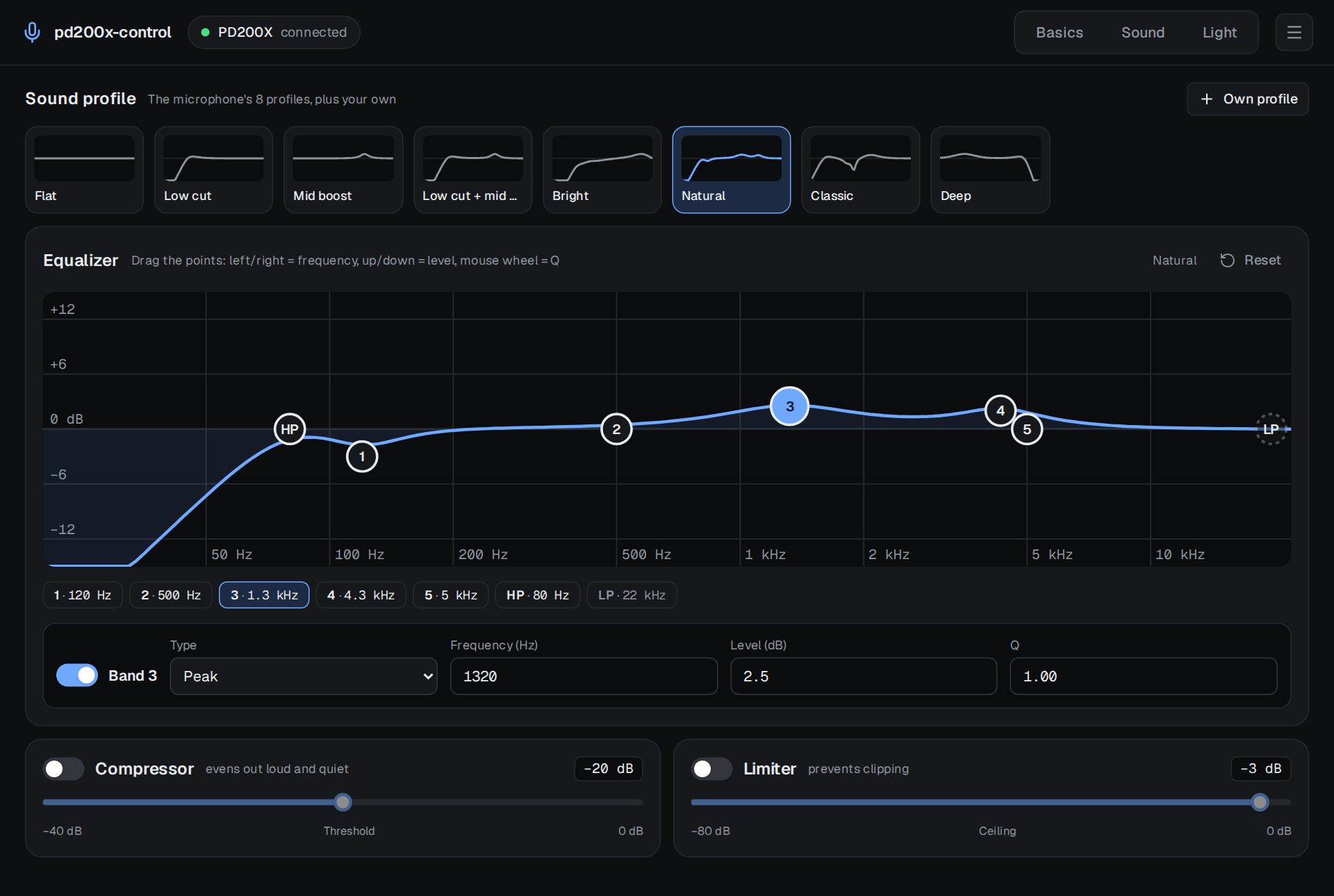Select the LP · 22 kHz chip

coord(632,595)
